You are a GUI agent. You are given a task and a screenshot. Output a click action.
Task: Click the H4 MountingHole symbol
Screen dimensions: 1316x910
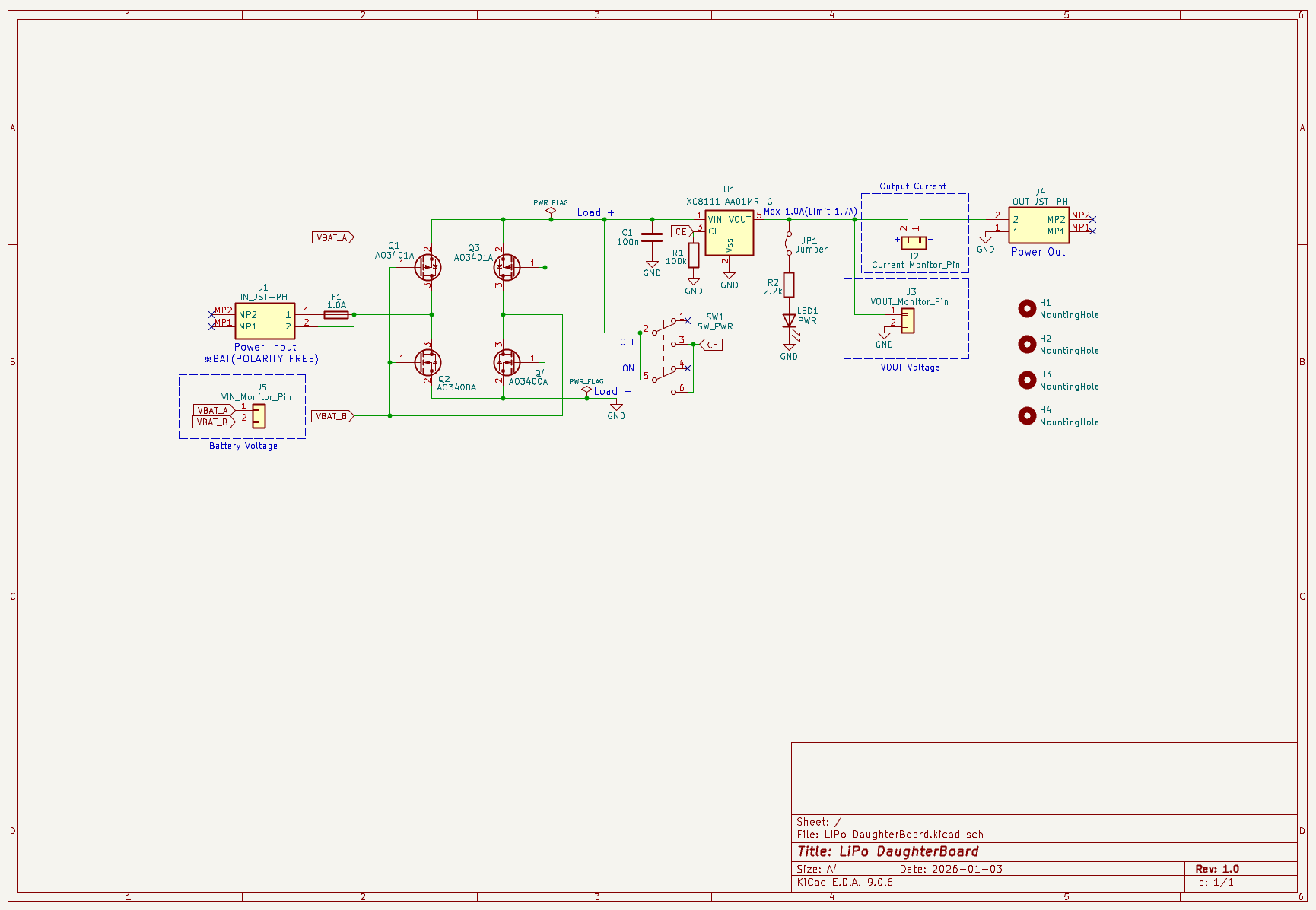(x=1027, y=415)
